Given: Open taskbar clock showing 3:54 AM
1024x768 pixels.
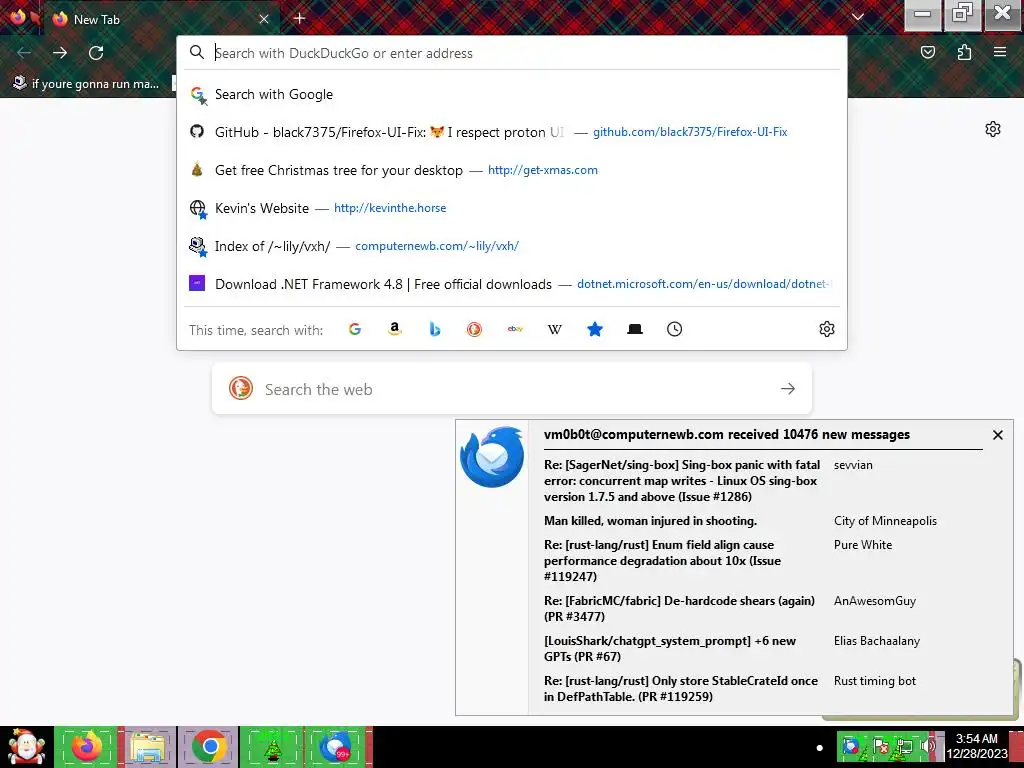Looking at the screenshot, I should point(977,746).
